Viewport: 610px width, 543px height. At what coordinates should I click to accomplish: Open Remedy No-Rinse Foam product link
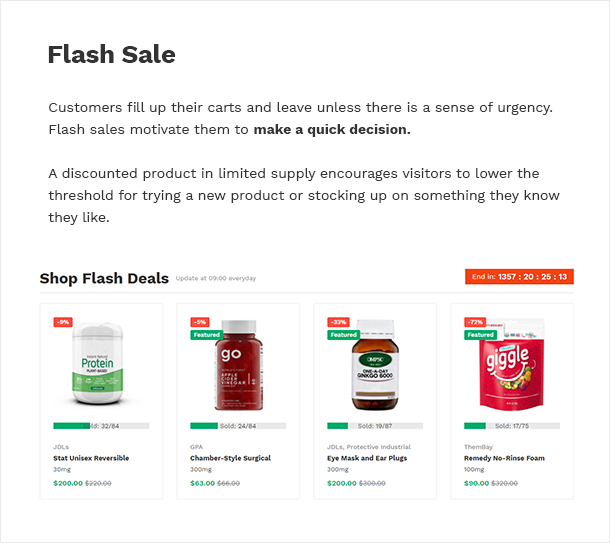(x=506, y=458)
